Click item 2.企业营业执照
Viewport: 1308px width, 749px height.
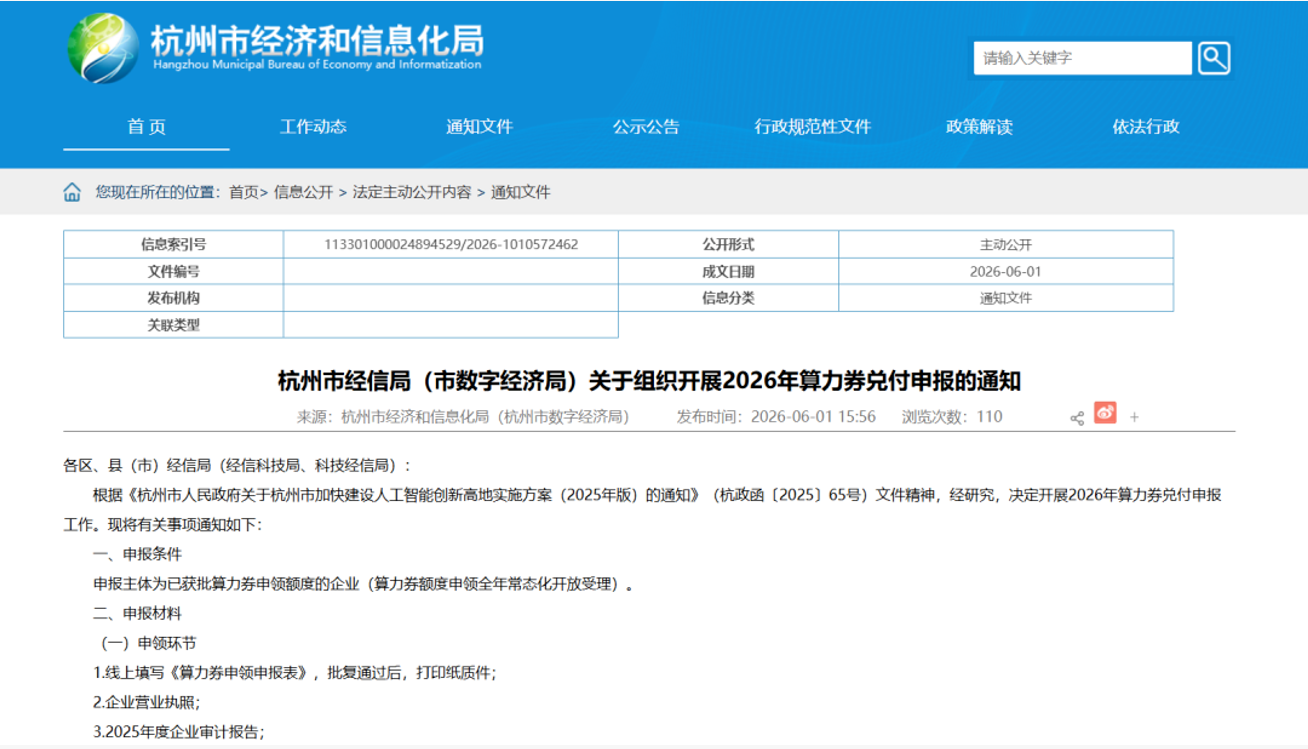pyautogui.click(x=147, y=702)
